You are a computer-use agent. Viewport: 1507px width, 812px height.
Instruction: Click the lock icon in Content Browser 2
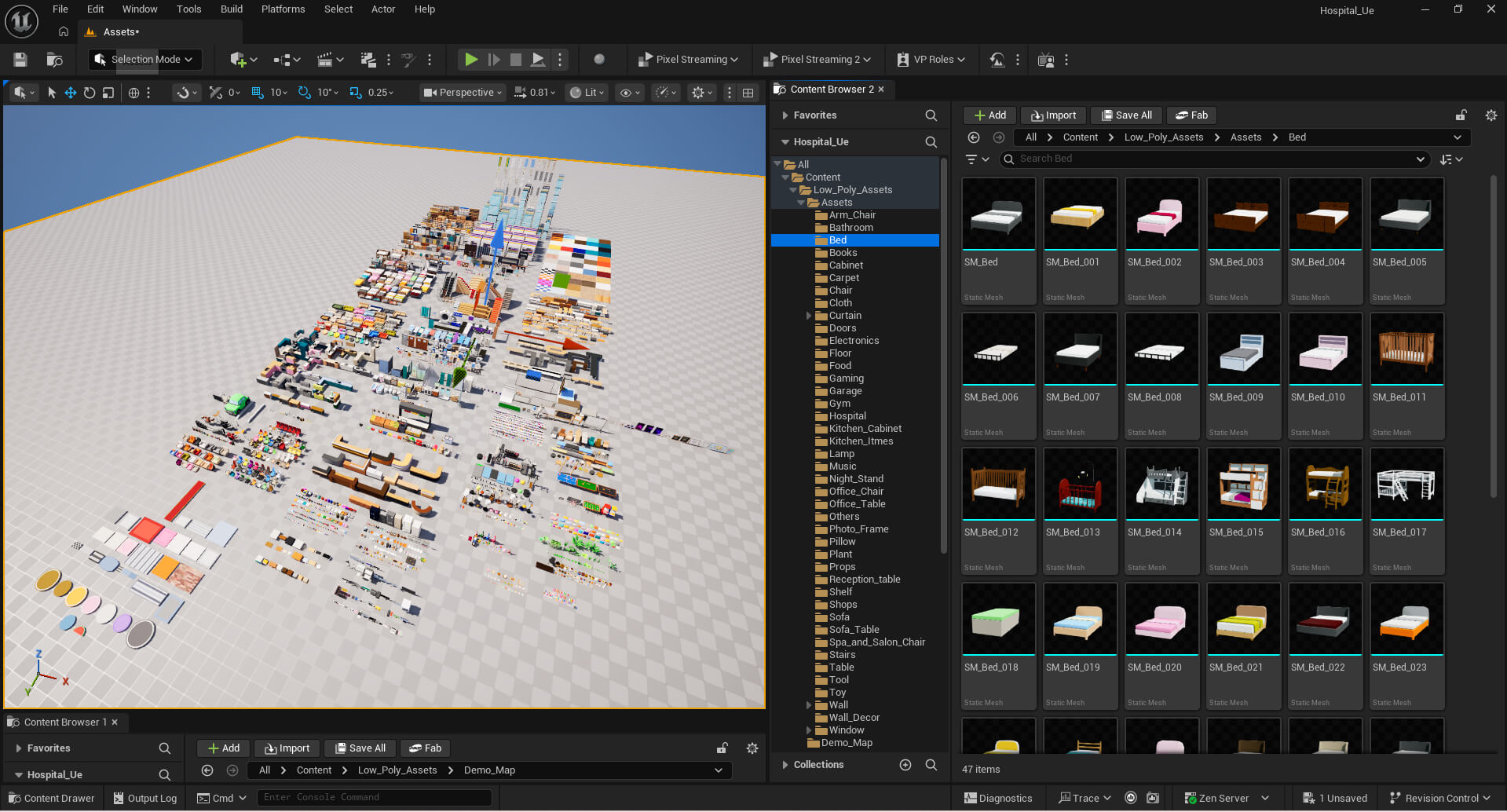pos(1461,115)
